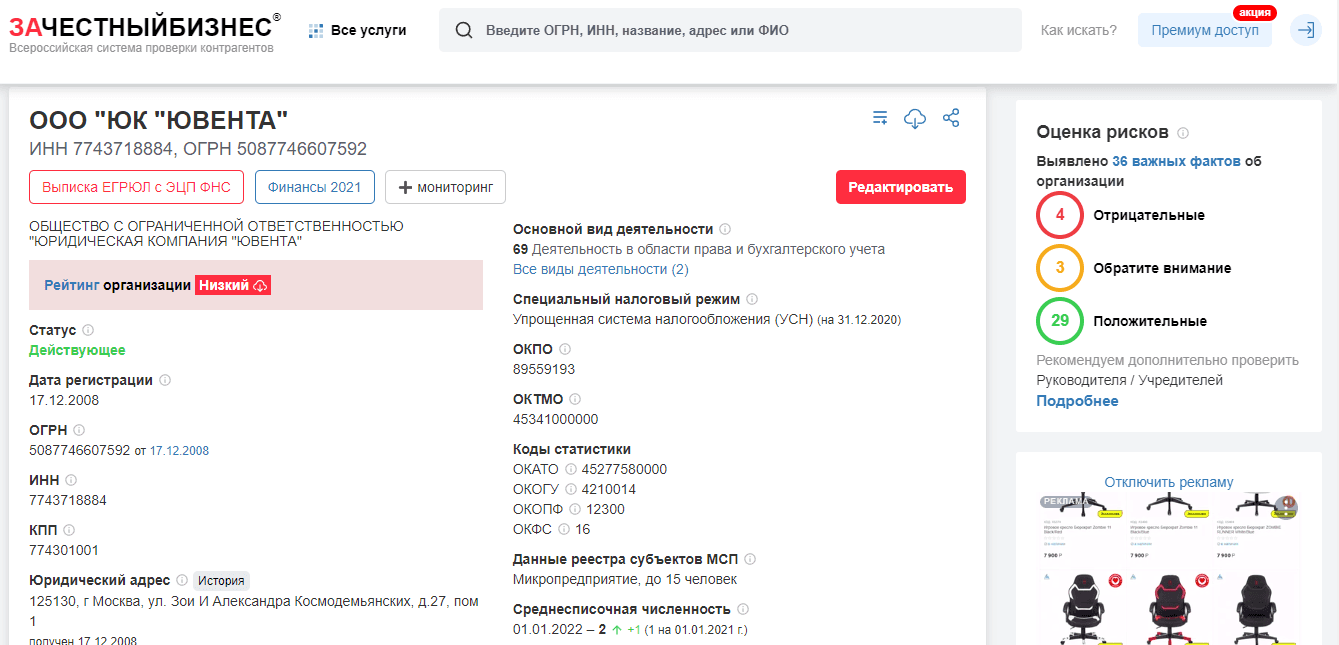Click the add-to-list icon beside download

[x=880, y=118]
